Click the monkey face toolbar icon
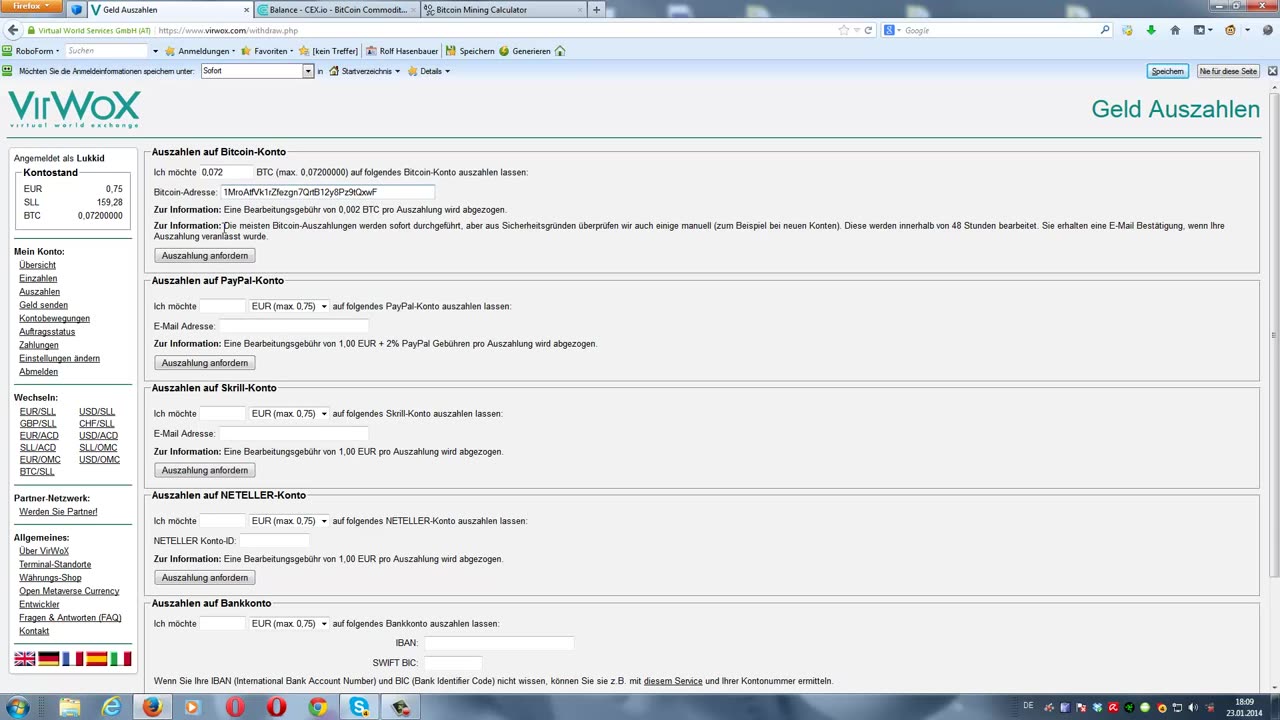The width and height of the screenshot is (1280, 720). 1230,30
